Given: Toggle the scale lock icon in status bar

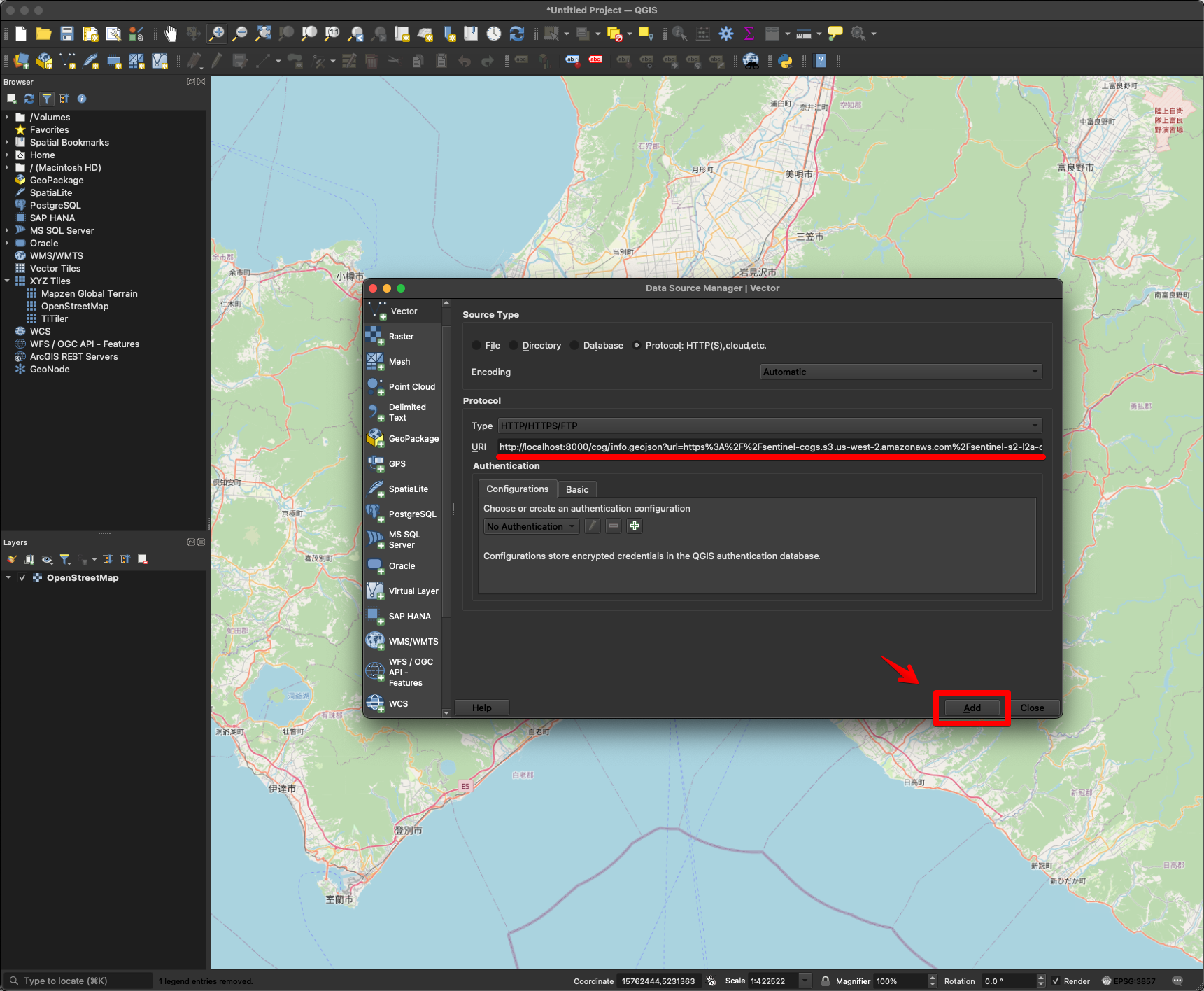Looking at the screenshot, I should pyautogui.click(x=826, y=981).
